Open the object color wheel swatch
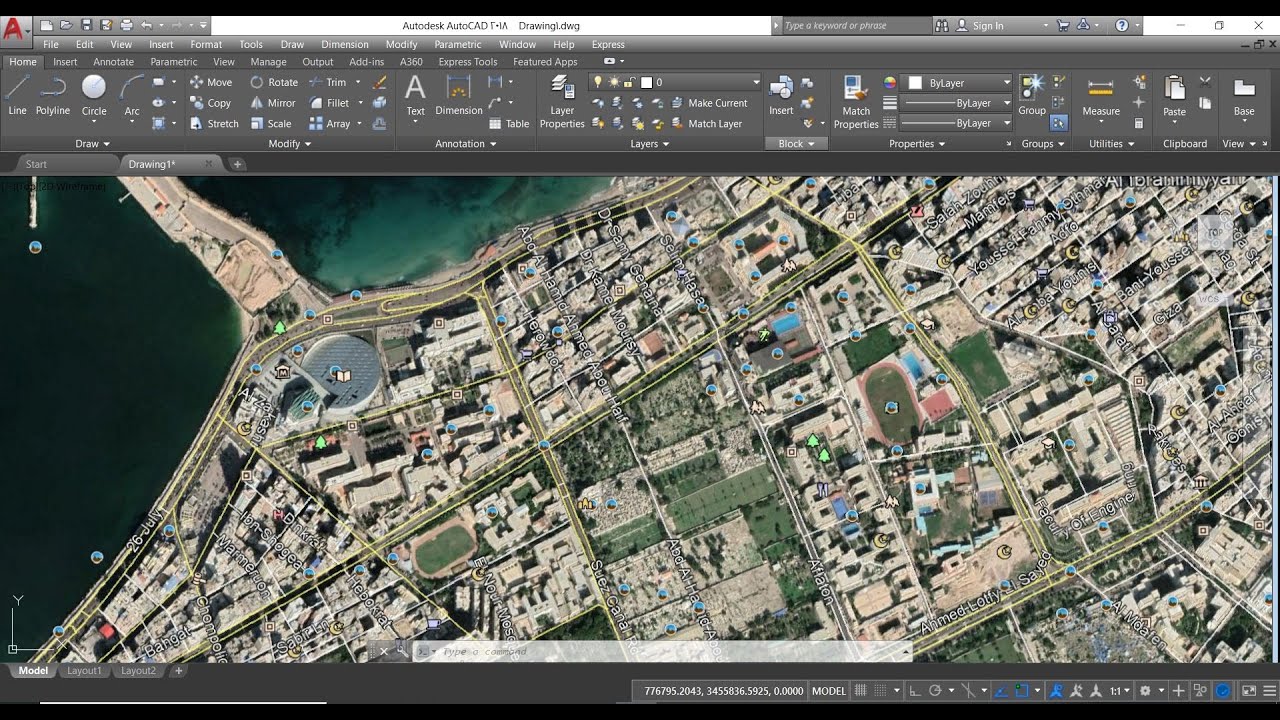 tap(889, 82)
